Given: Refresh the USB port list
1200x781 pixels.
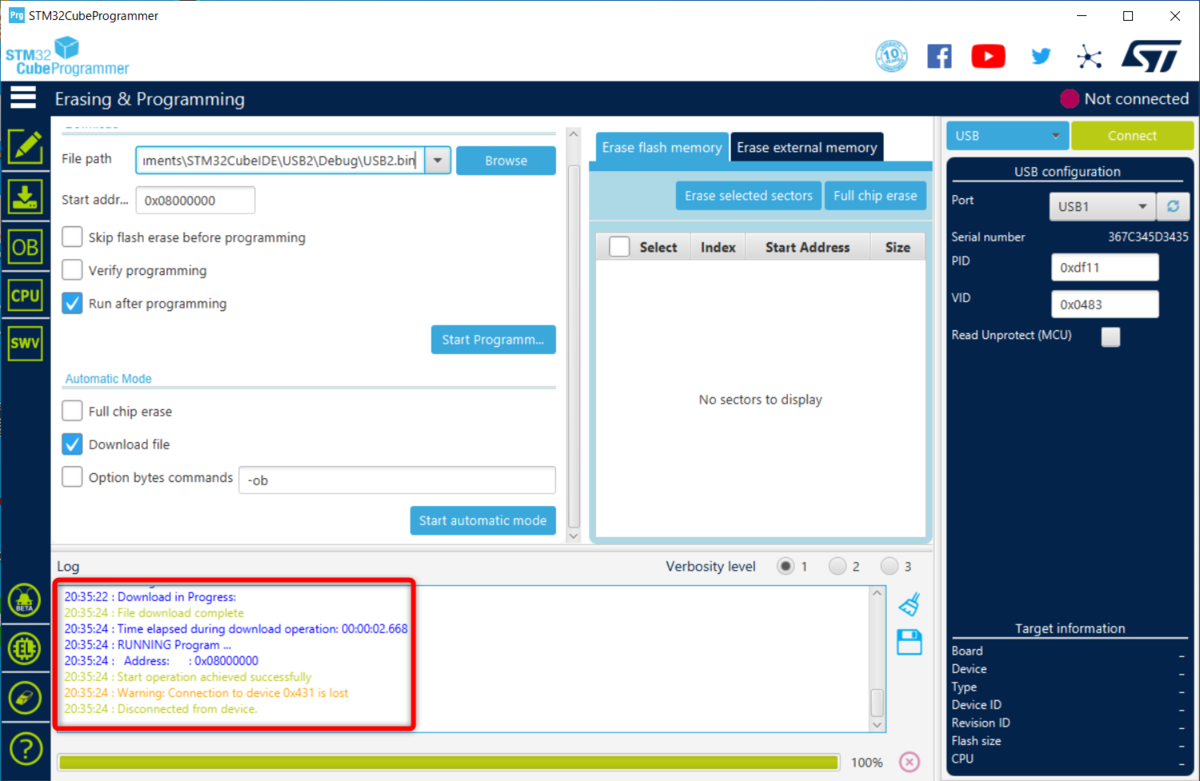Looking at the screenshot, I should [x=1173, y=207].
